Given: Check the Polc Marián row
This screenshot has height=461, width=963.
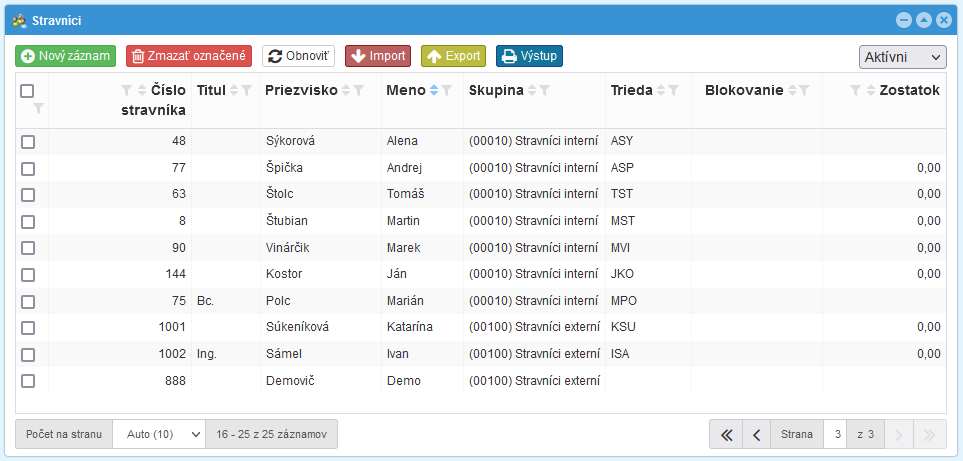Looking at the screenshot, I should coord(28,301).
